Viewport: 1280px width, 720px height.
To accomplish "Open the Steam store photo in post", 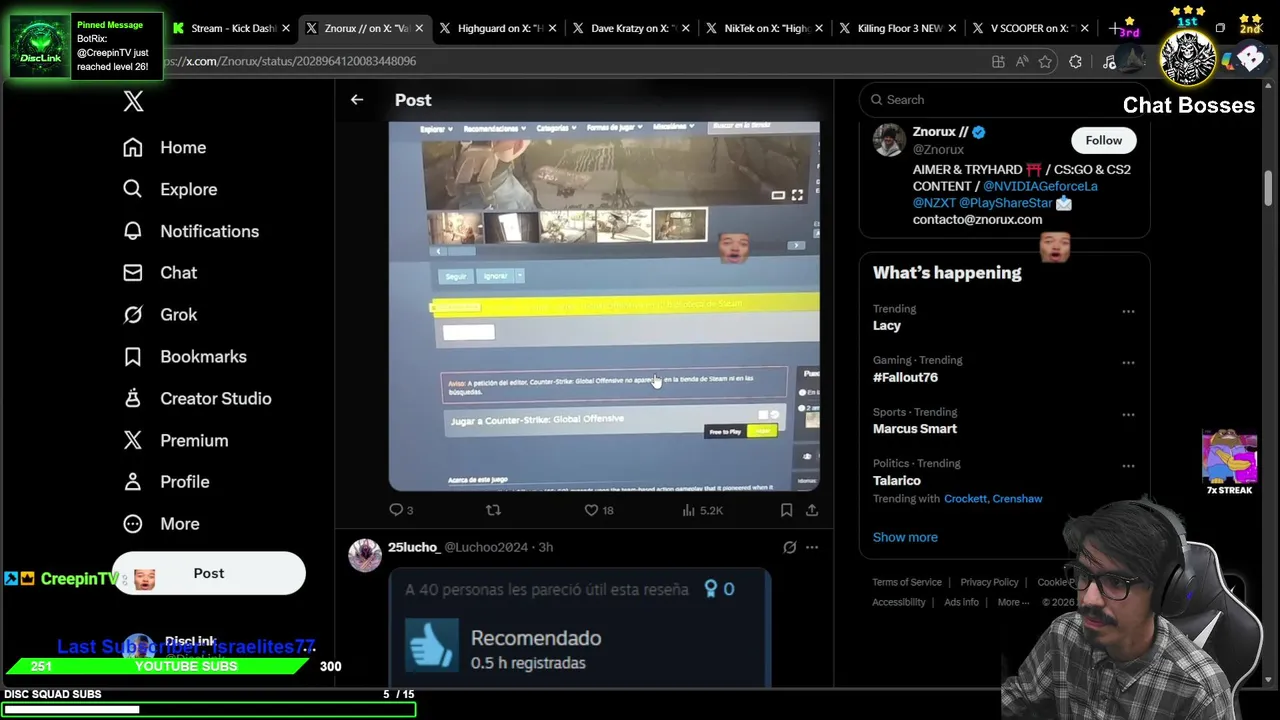I will [604, 306].
